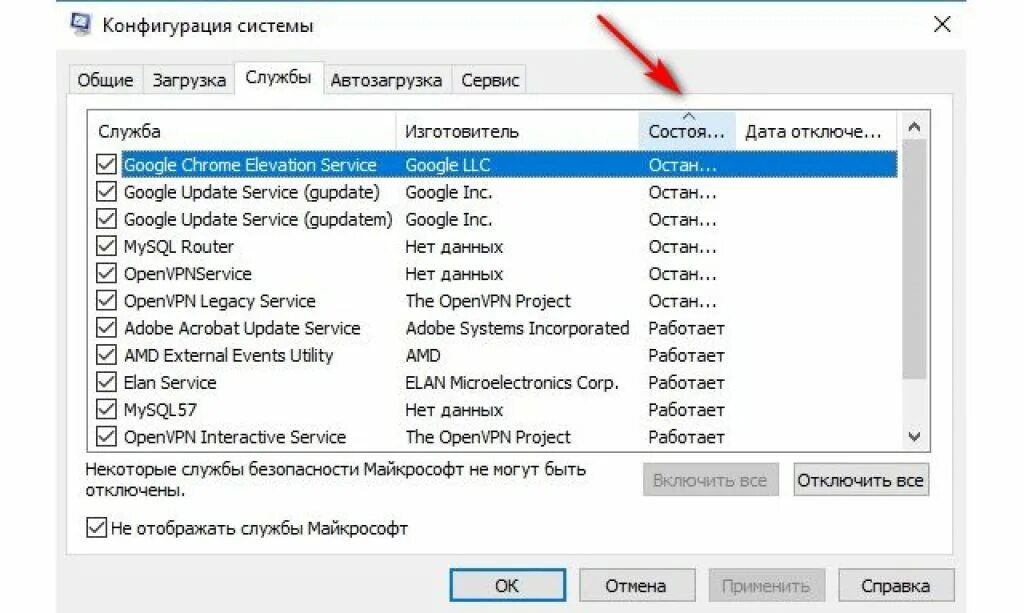The width and height of the screenshot is (1024, 613).
Task: Click the services list scrollbar thumb
Action: pos(914,259)
